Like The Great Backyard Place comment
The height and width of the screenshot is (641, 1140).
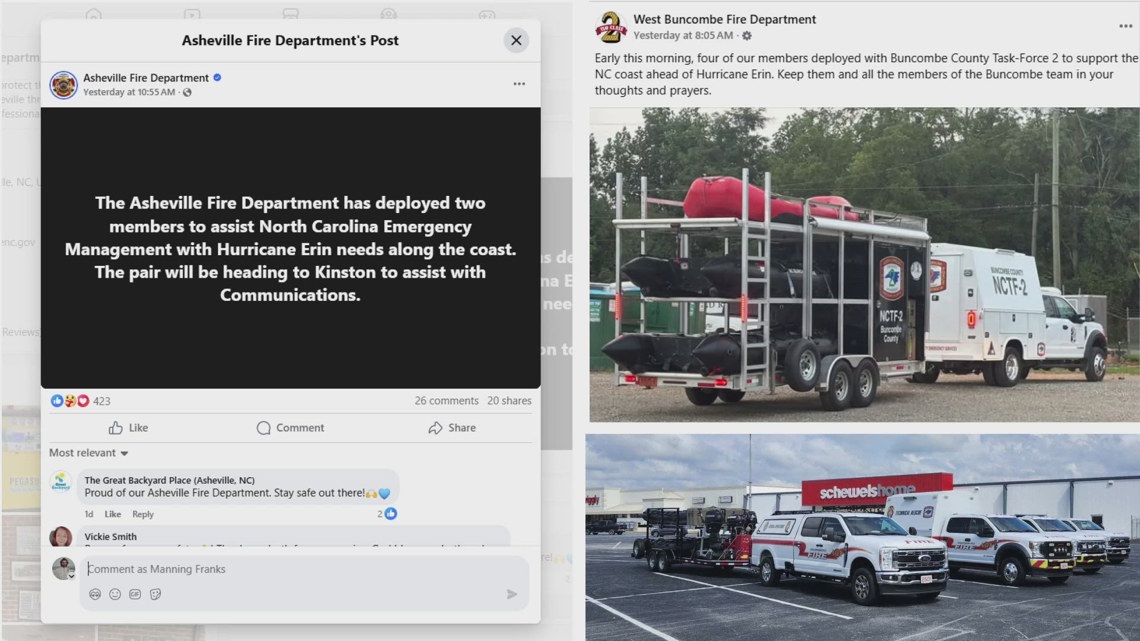pos(113,514)
